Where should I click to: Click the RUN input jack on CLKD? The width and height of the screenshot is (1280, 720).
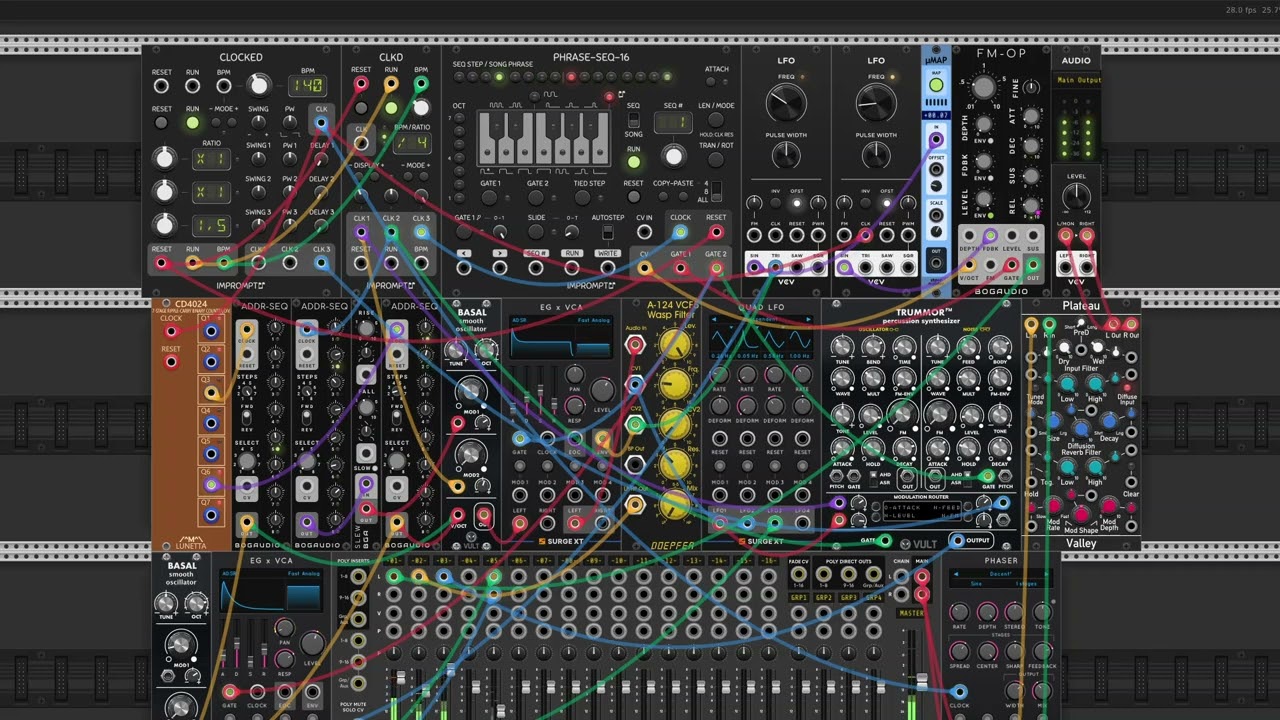coord(391,85)
